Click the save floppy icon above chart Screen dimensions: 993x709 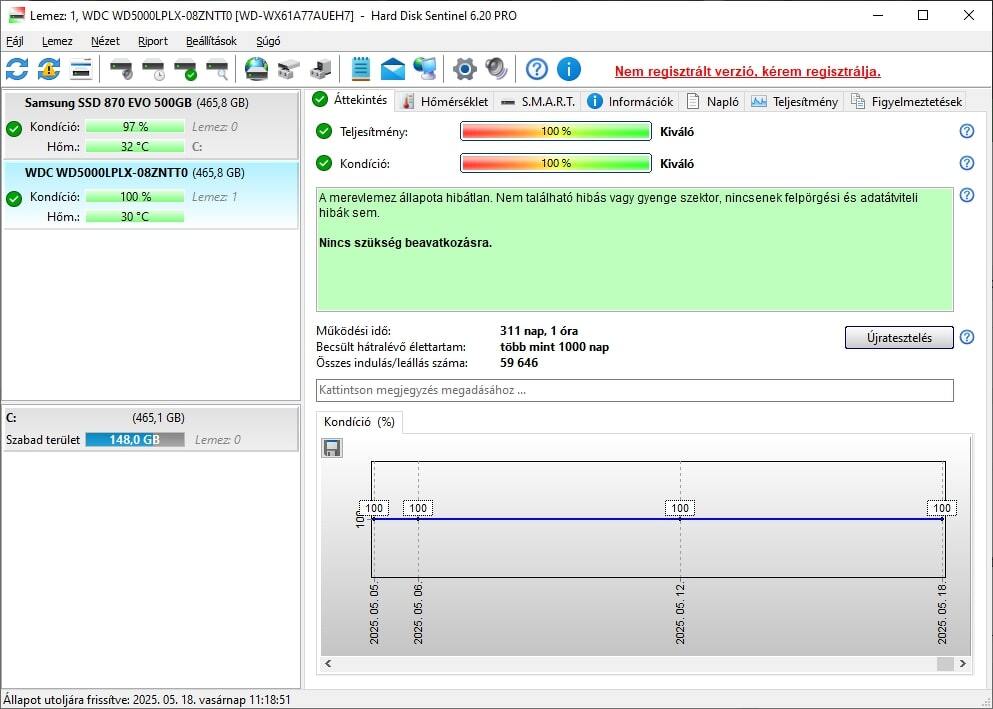[x=332, y=448]
